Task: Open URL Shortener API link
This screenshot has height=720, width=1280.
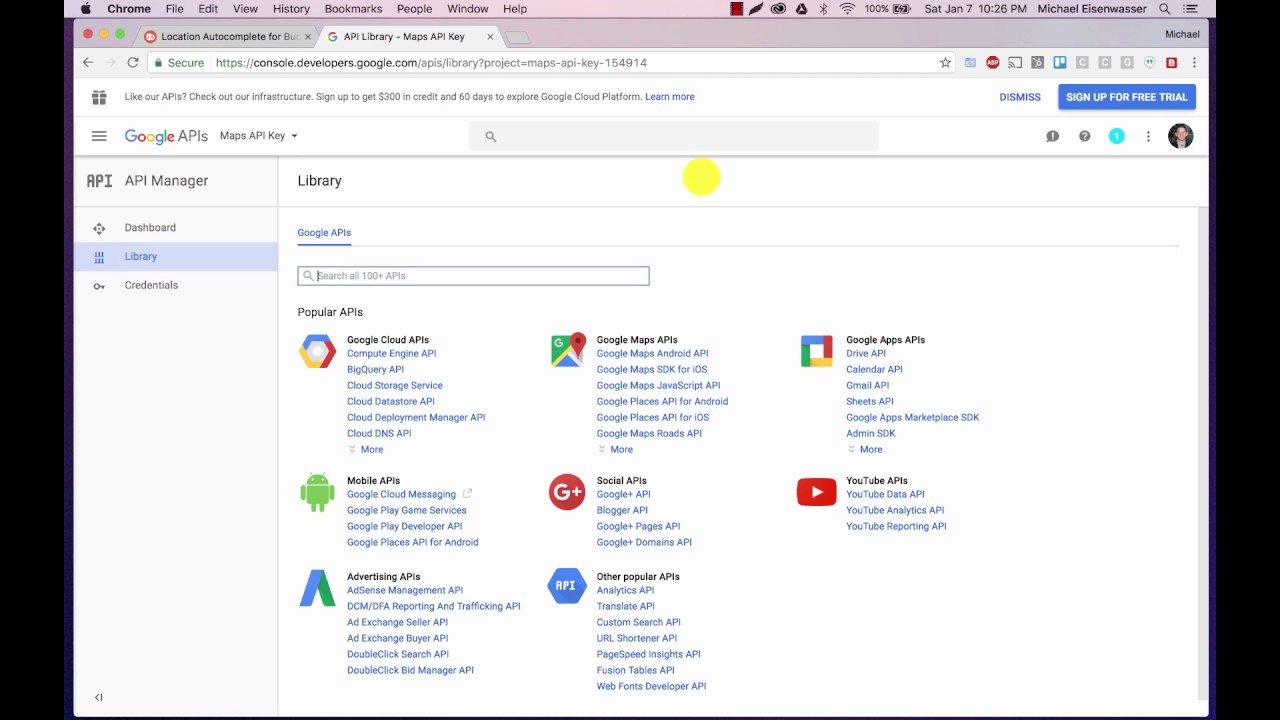Action: click(x=637, y=639)
